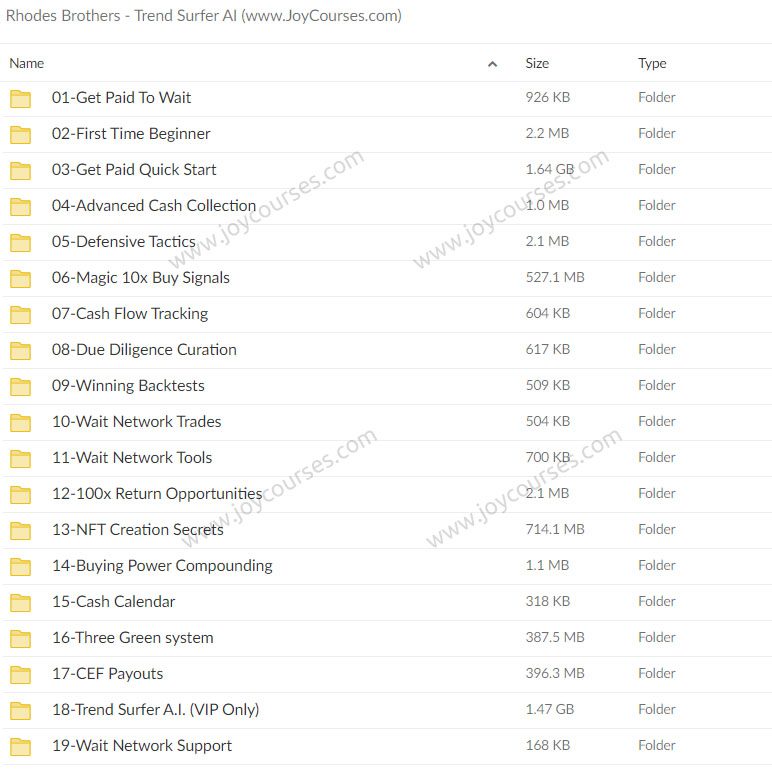Viewport: 772px width, 776px height.
Task: Sort entries by the Type column header
Action: (652, 63)
